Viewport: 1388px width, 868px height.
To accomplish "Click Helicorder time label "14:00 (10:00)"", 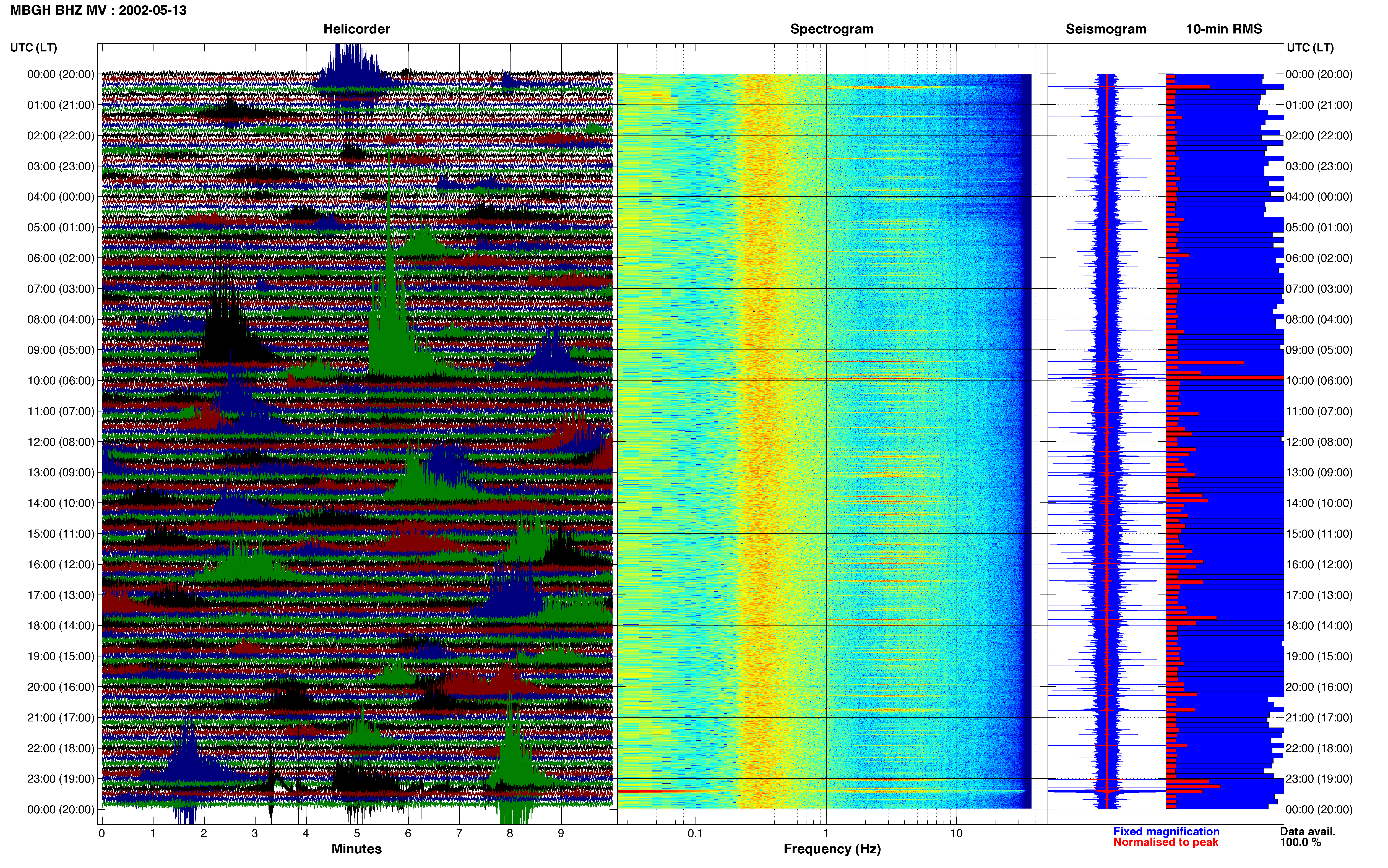I will [61, 504].
